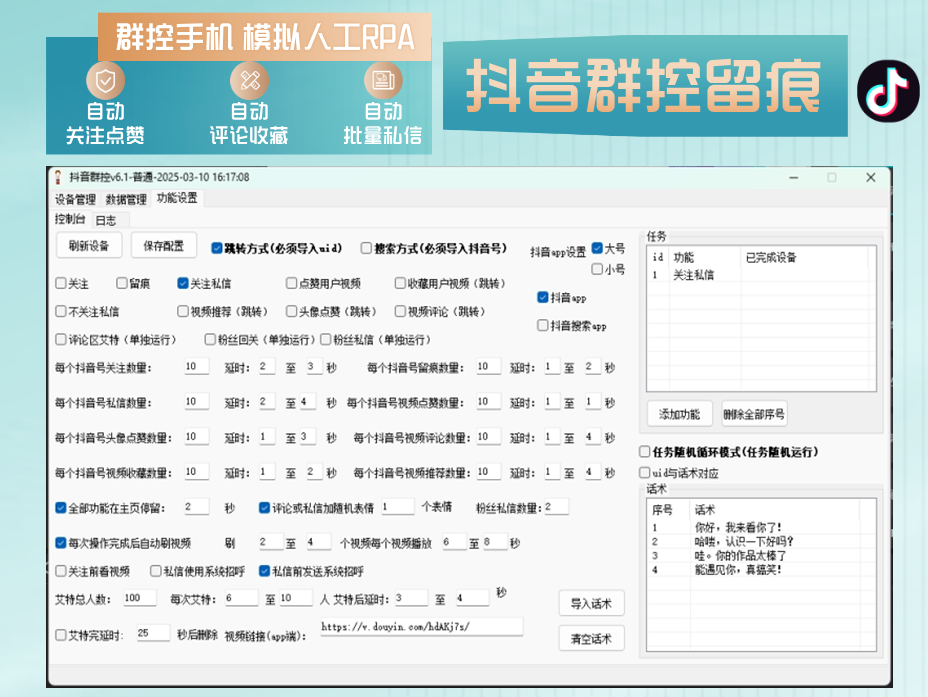Click the 保存配置 button
The width and height of the screenshot is (928, 697).
click(163, 246)
